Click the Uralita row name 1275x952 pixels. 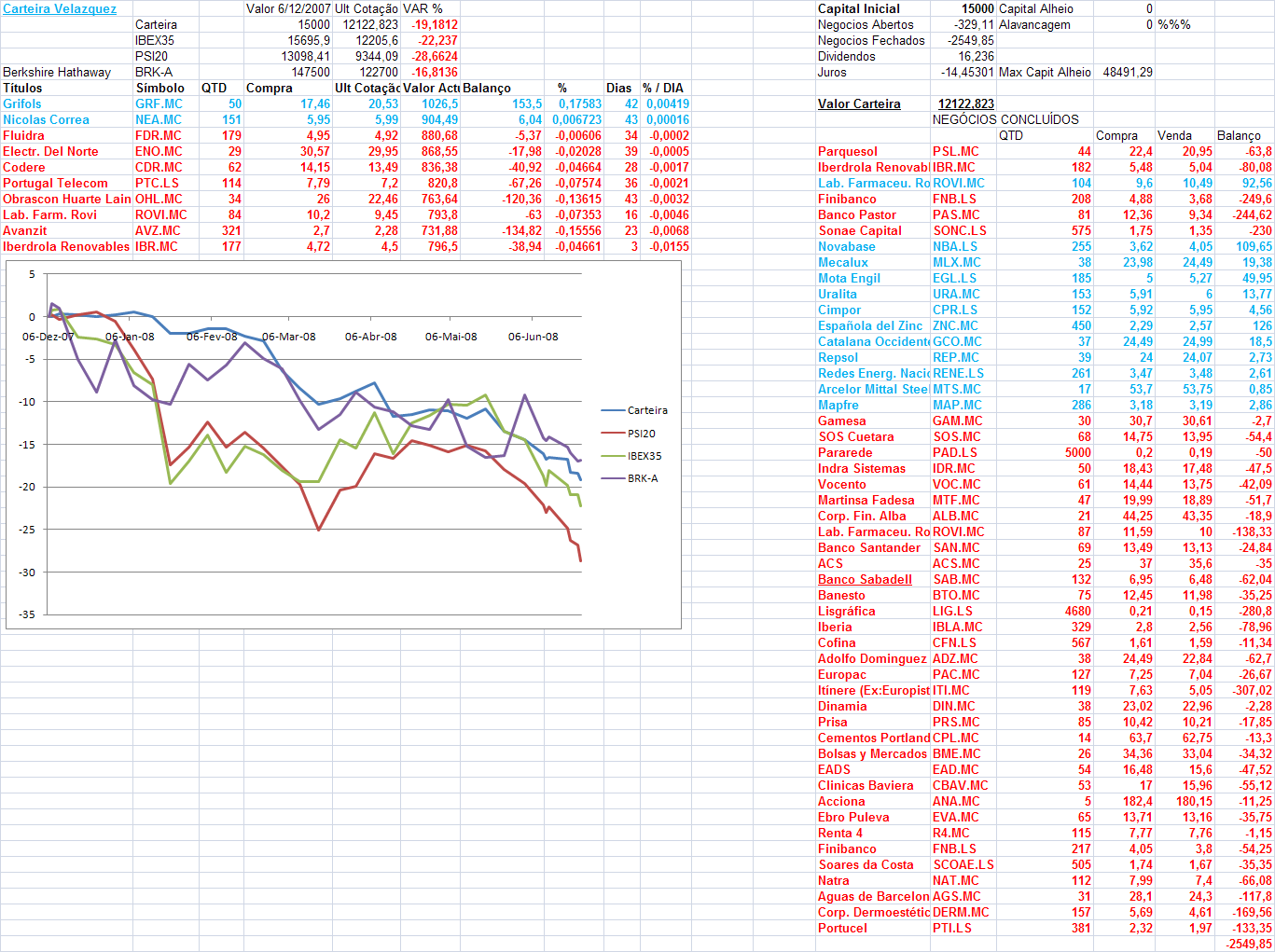click(838, 295)
